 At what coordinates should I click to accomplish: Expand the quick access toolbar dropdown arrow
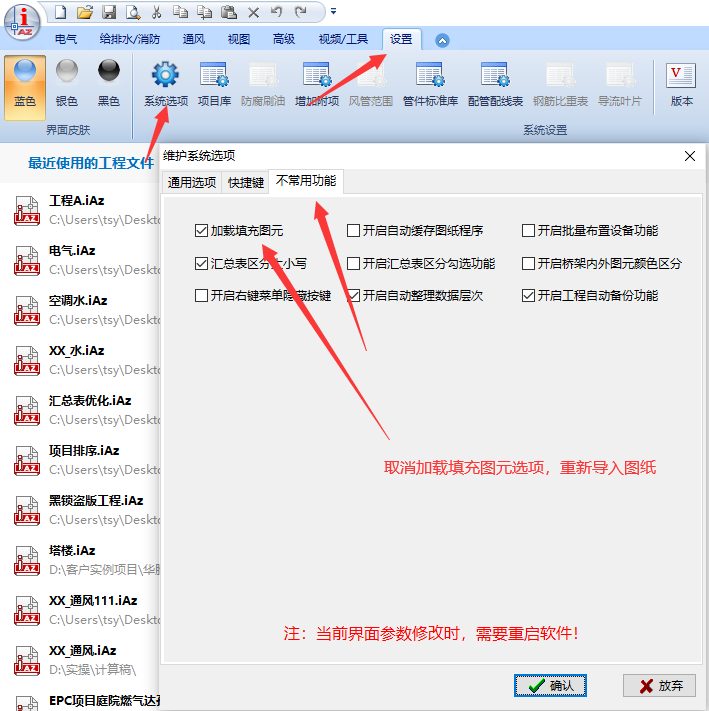coord(334,12)
